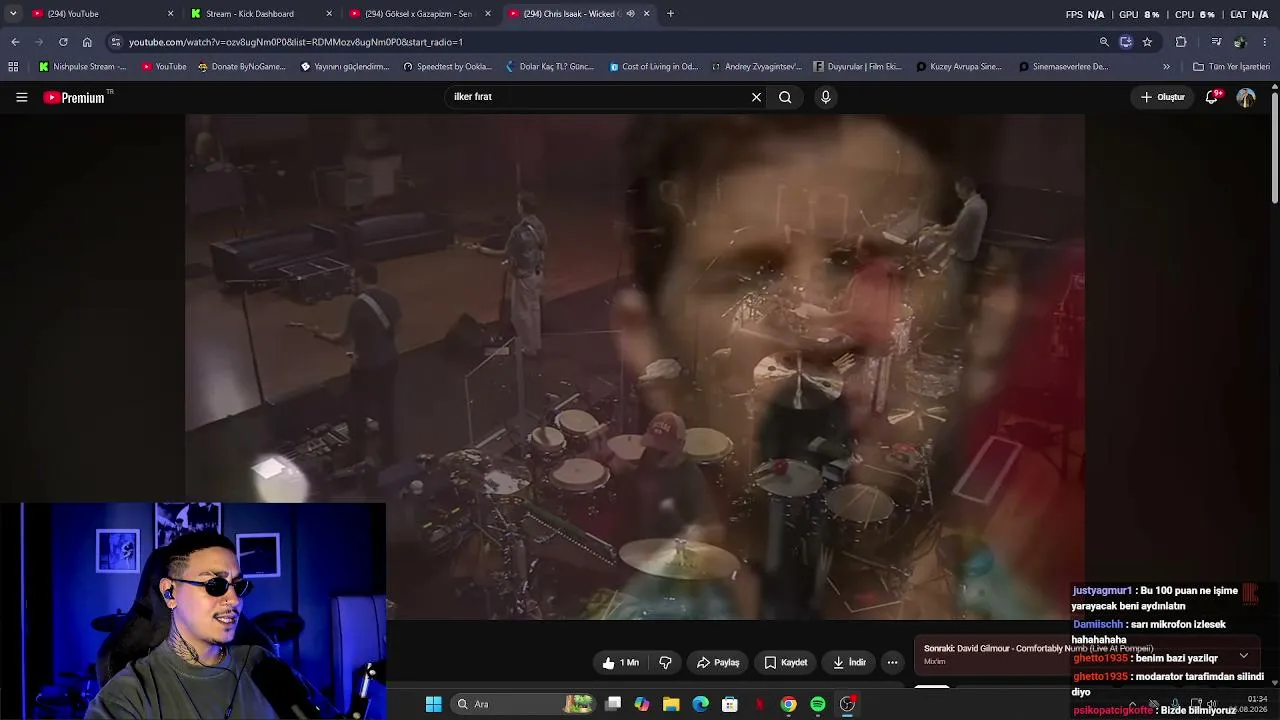Open Nishpulse Stream bookmark
1280x720 pixels.
pyautogui.click(x=83, y=67)
